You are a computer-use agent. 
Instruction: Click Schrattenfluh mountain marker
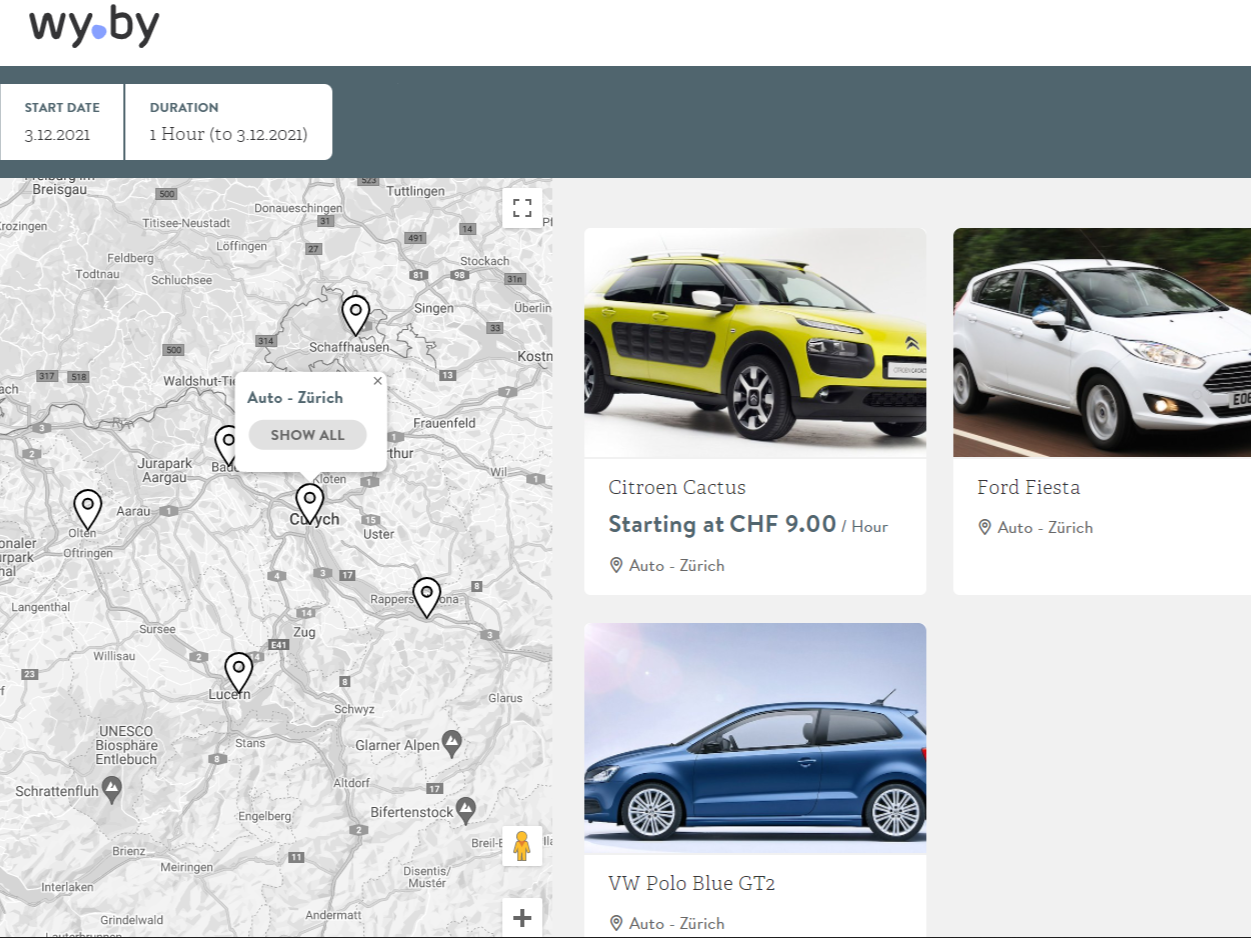112,788
